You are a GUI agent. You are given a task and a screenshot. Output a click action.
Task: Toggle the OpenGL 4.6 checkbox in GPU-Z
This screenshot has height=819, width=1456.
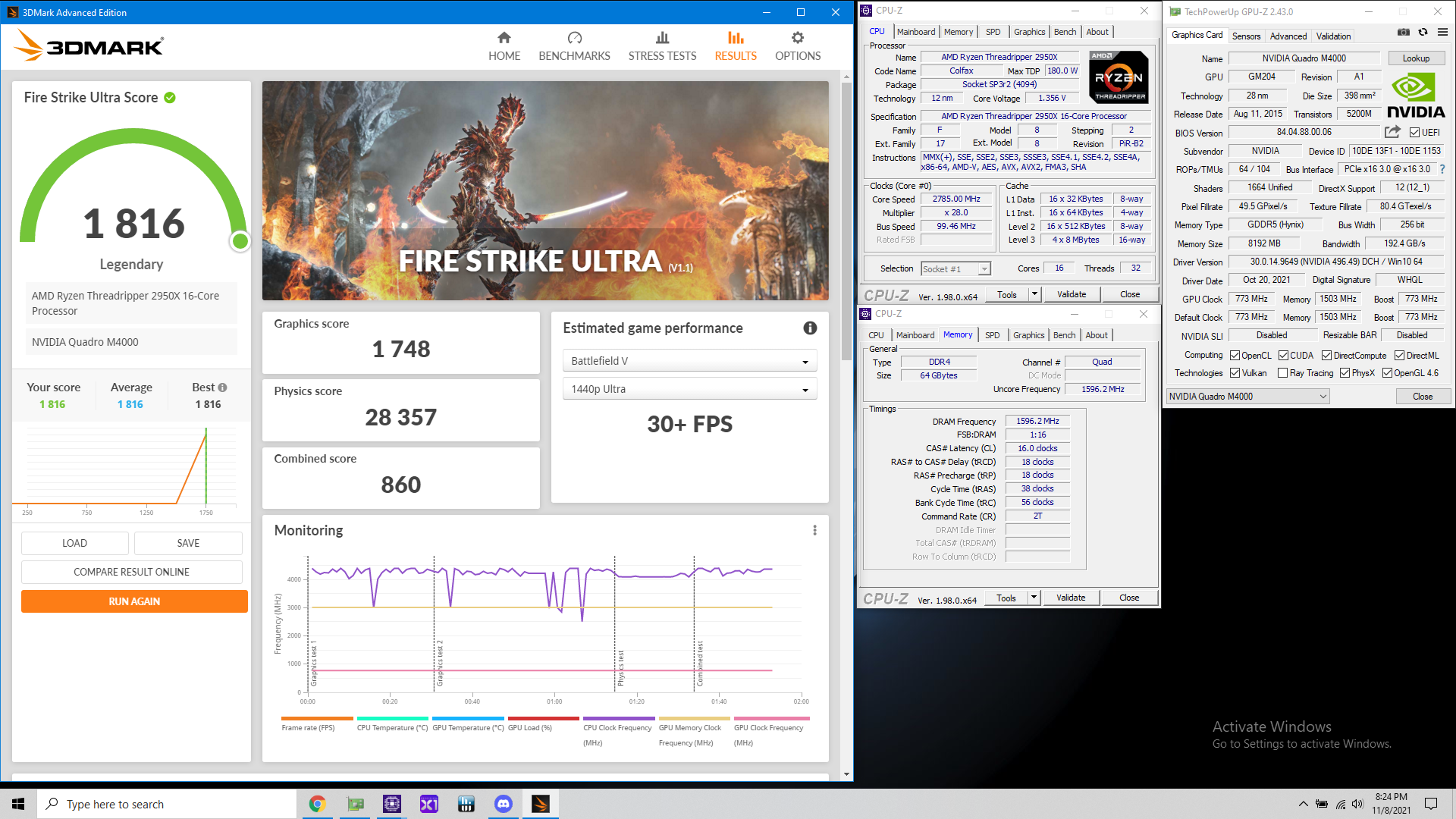[x=1388, y=373]
